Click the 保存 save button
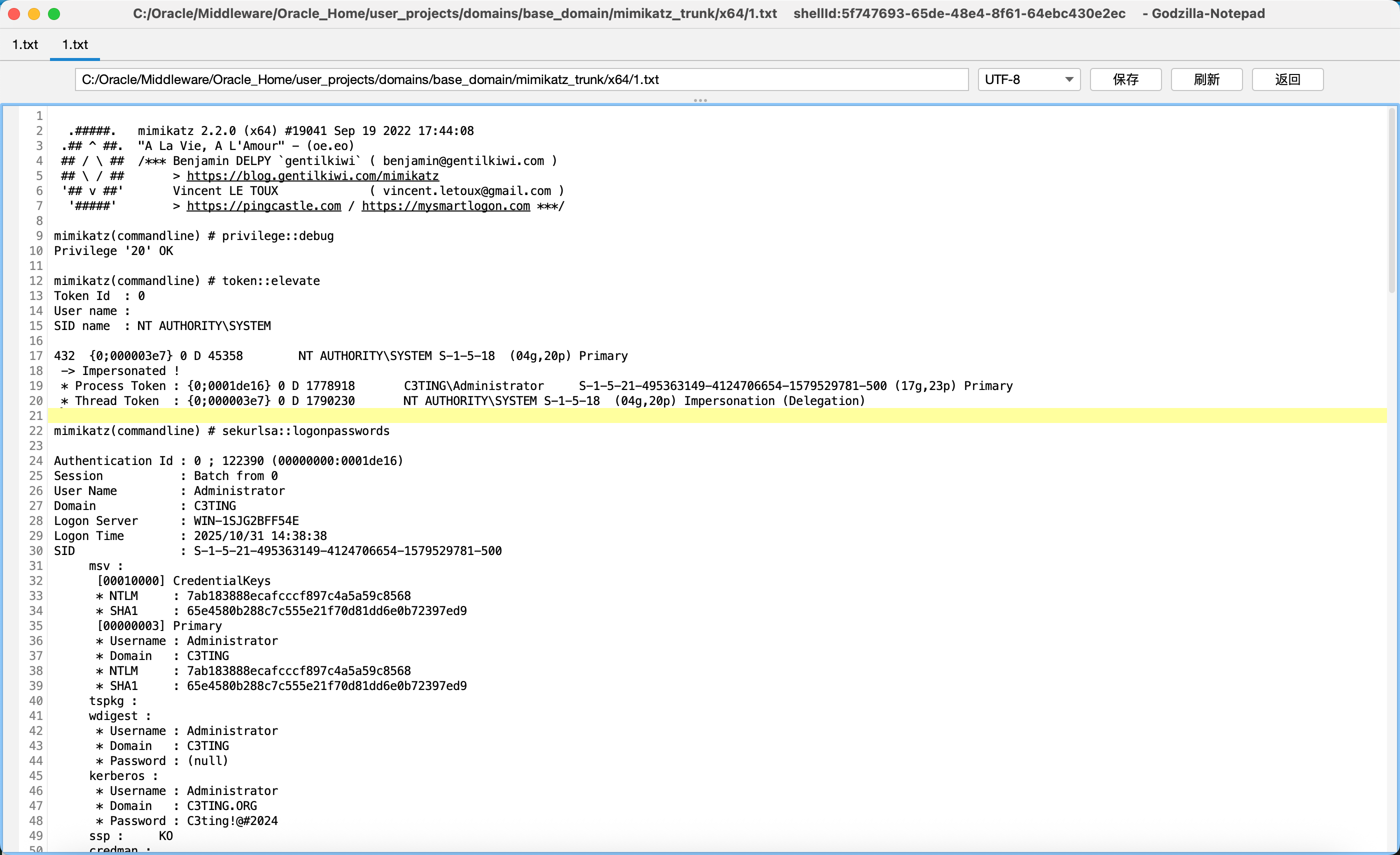Image resolution: width=1400 pixels, height=855 pixels. tap(1125, 79)
